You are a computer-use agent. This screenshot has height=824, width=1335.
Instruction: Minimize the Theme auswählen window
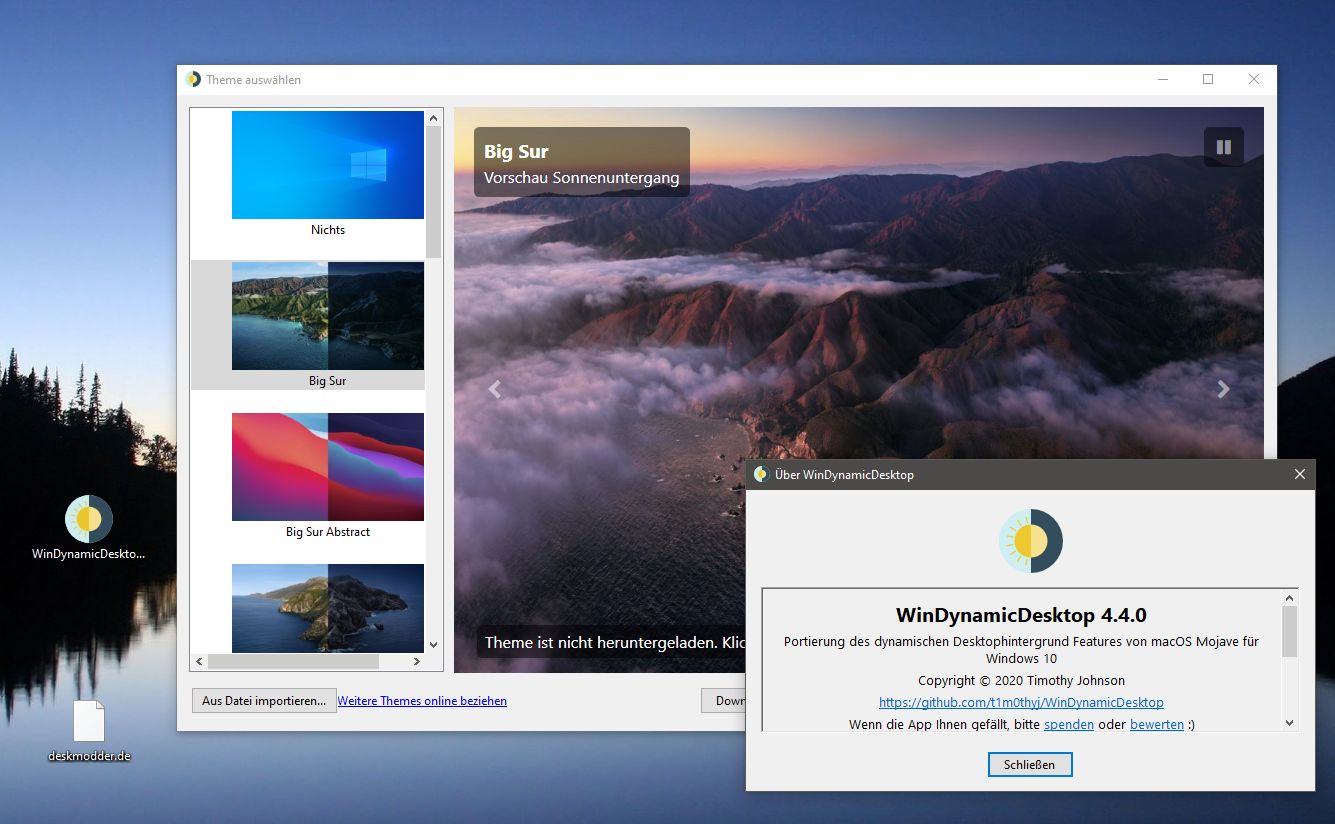[1163, 79]
